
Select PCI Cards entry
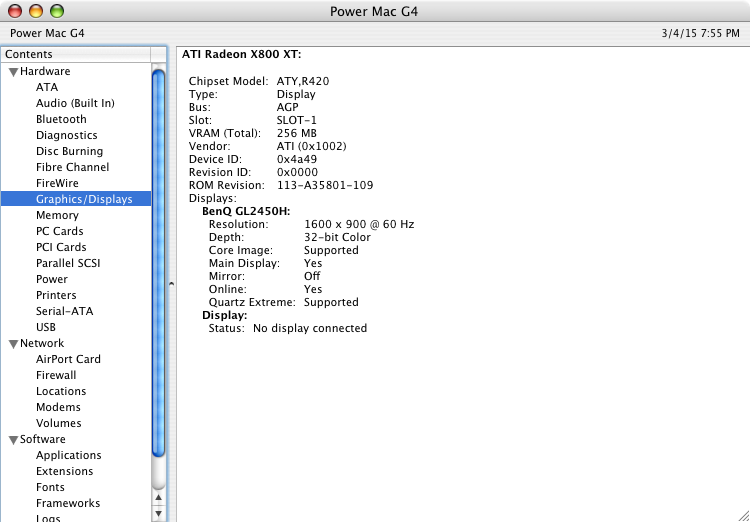[x=61, y=247]
